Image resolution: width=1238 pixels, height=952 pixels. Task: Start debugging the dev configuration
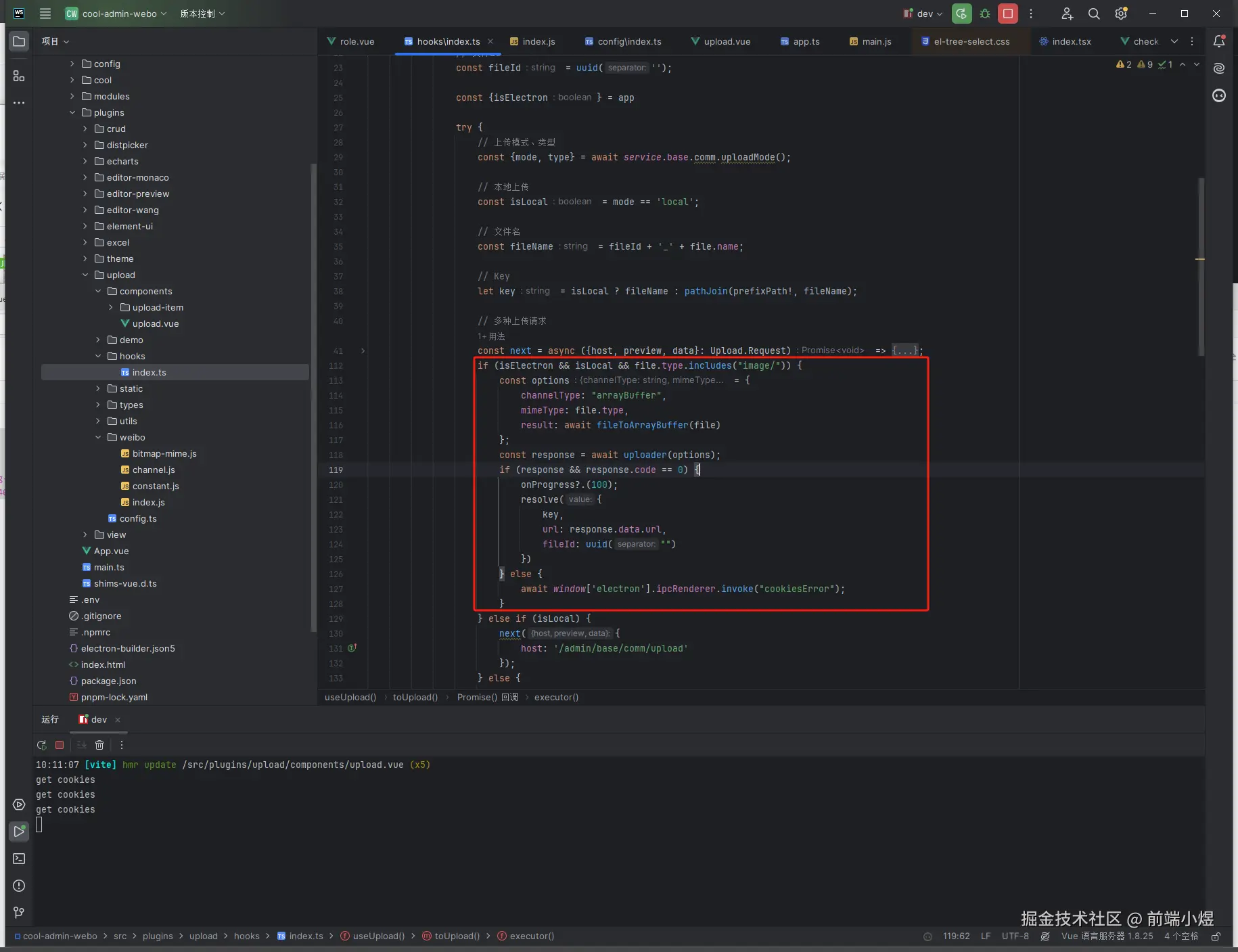point(985,14)
